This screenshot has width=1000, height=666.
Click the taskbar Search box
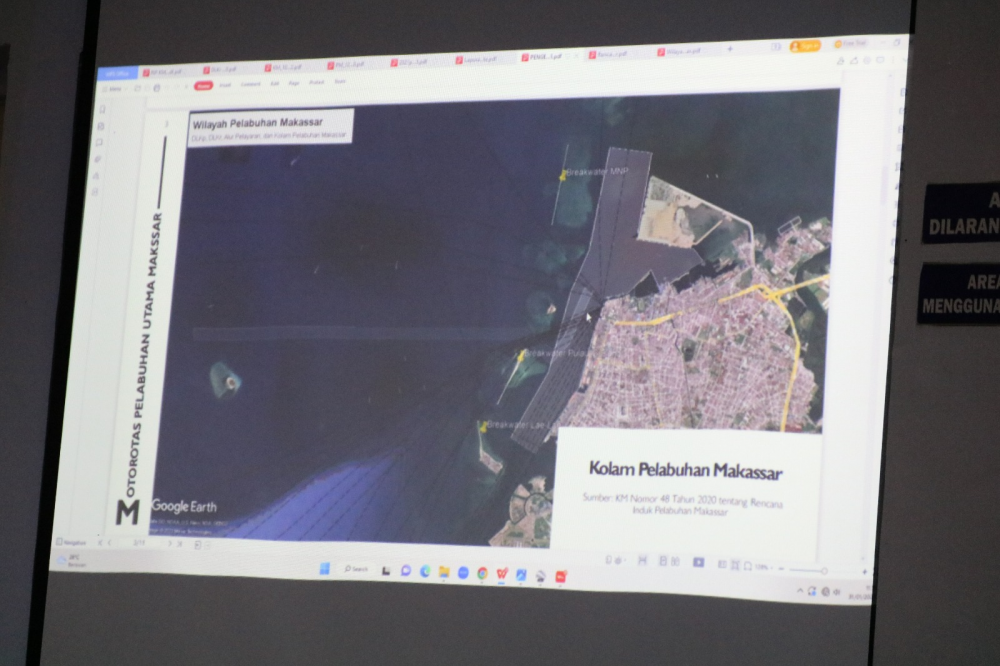click(357, 569)
